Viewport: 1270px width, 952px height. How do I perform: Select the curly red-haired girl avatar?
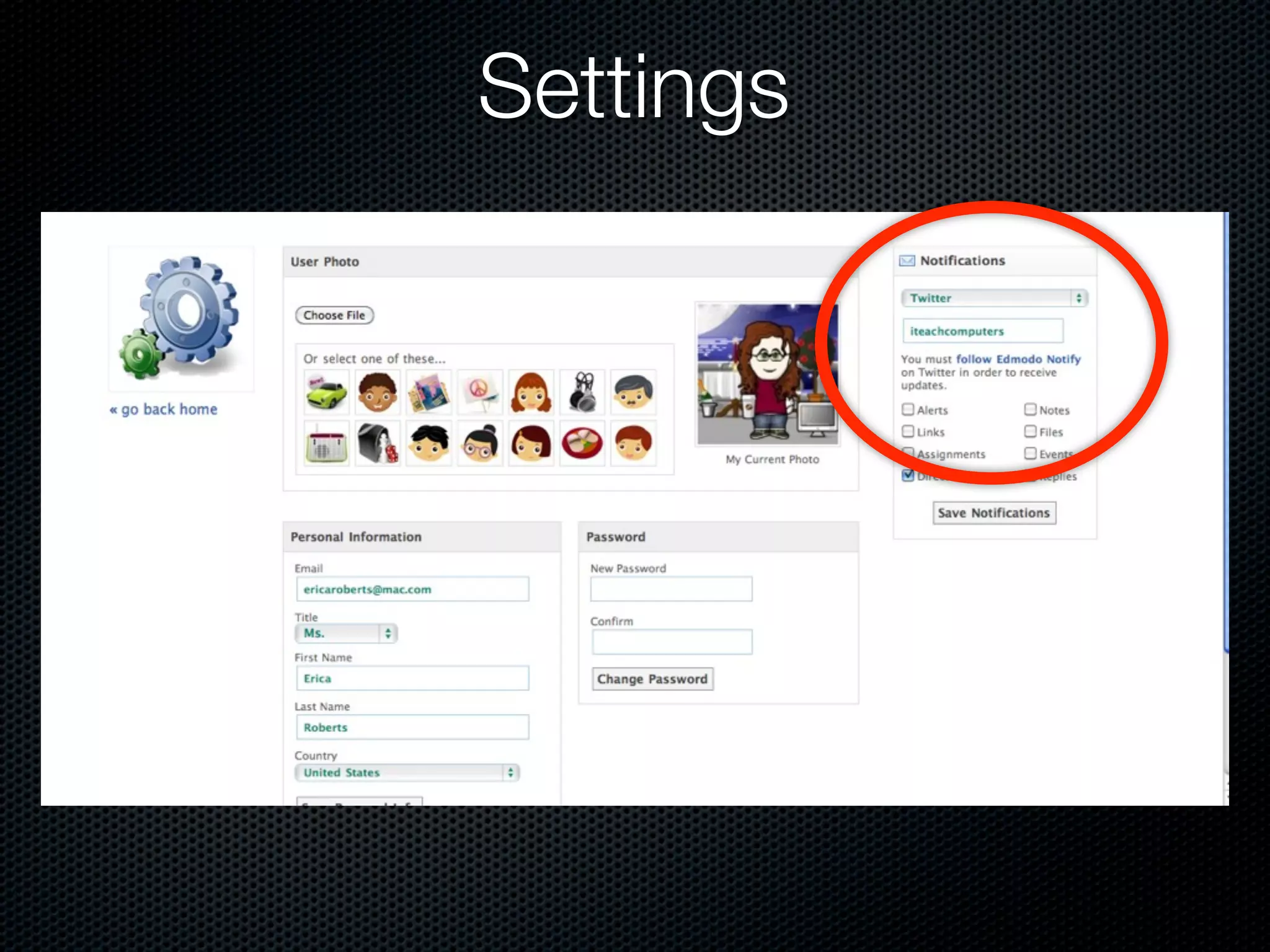point(531,392)
